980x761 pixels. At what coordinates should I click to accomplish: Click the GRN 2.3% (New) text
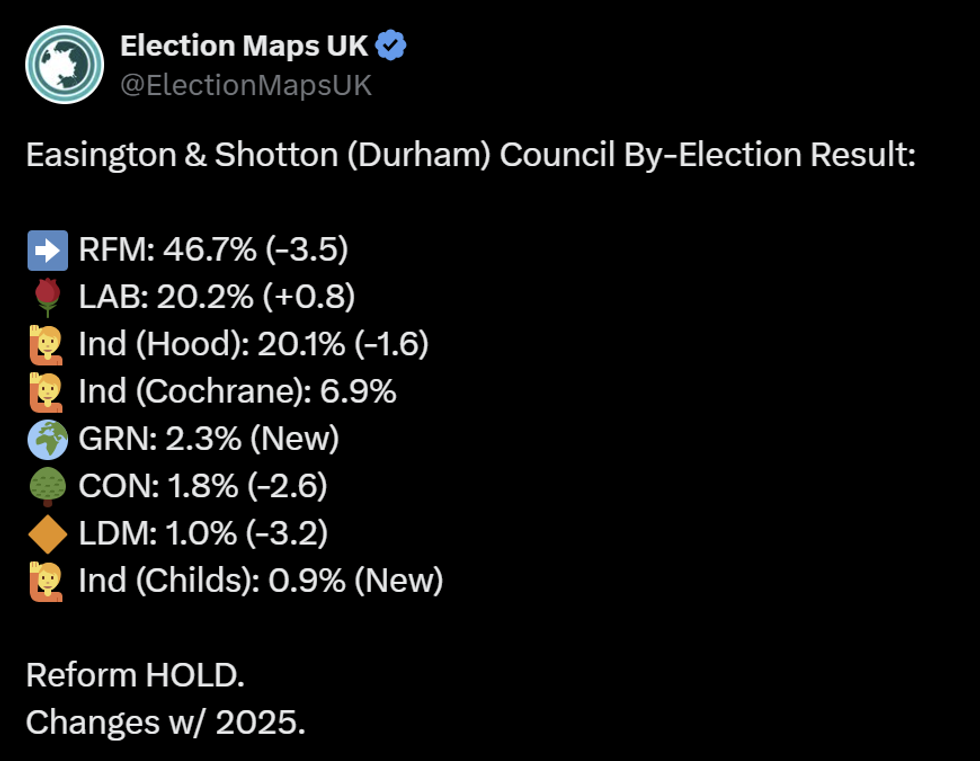point(209,438)
